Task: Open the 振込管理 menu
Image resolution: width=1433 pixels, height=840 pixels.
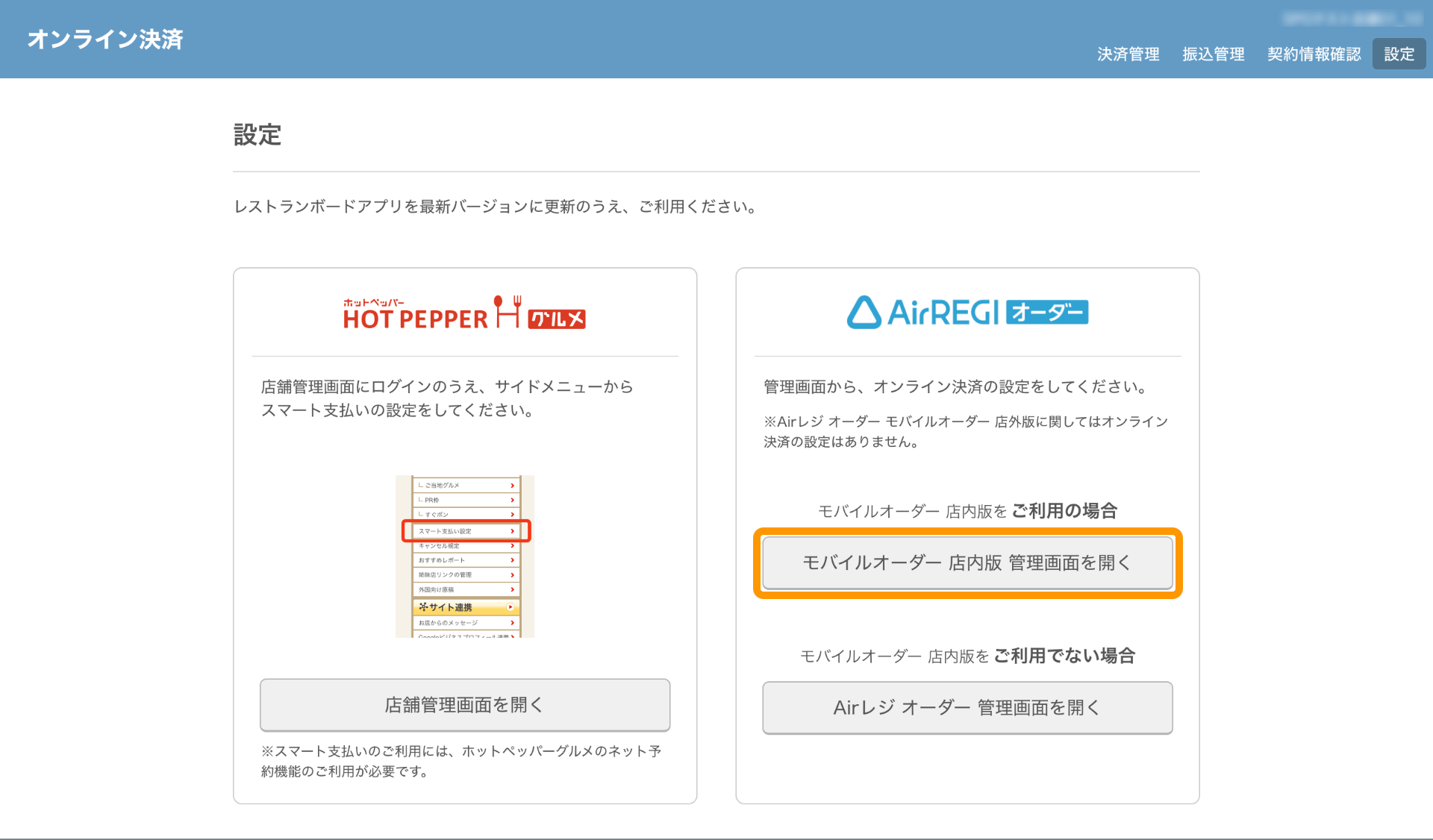Action: point(1213,54)
